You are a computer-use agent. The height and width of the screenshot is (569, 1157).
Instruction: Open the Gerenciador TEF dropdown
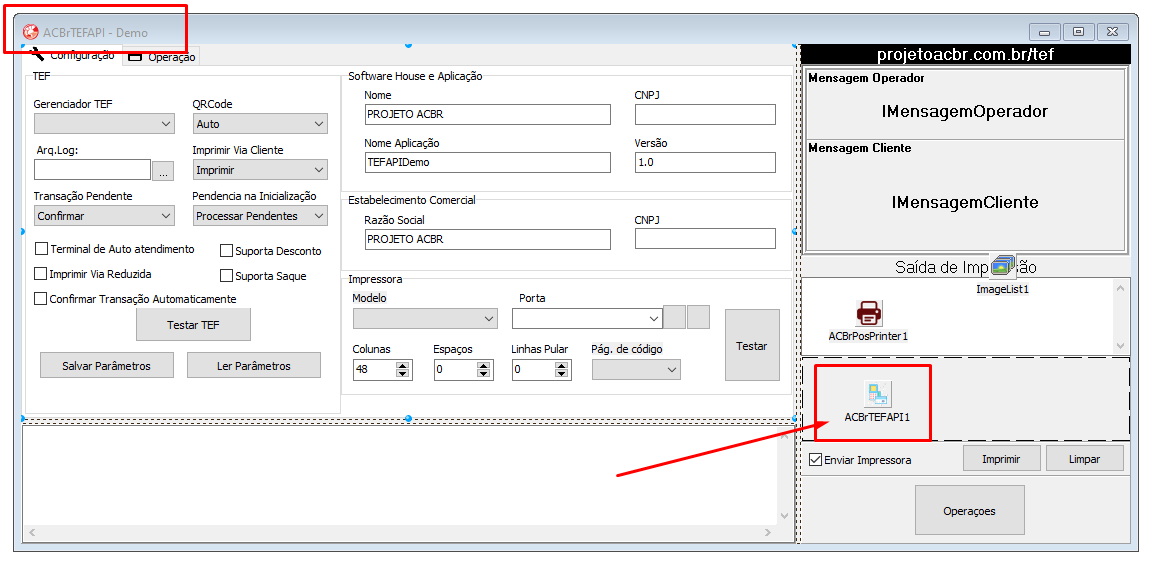point(104,124)
